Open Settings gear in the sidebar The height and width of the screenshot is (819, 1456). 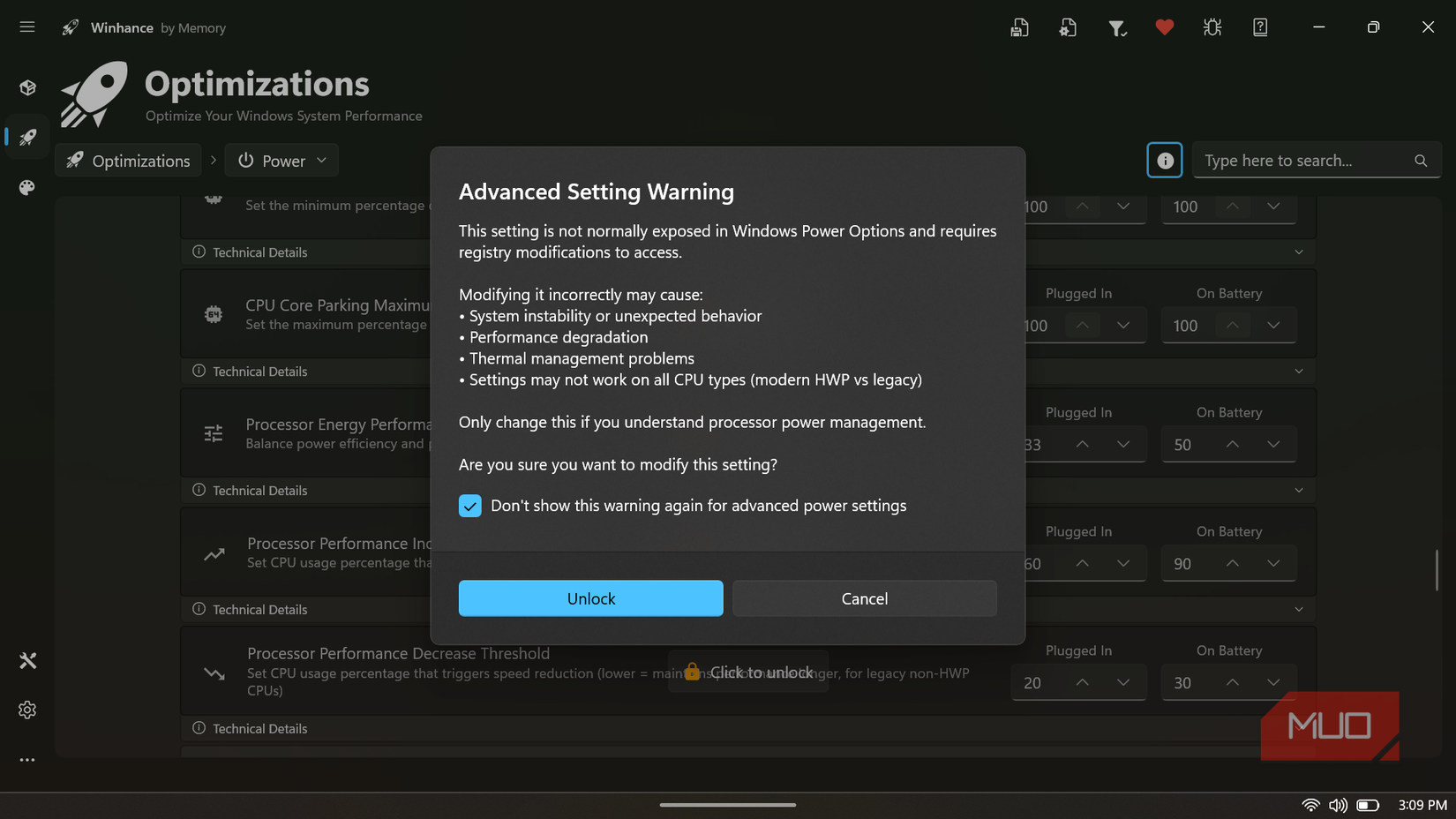(26, 710)
